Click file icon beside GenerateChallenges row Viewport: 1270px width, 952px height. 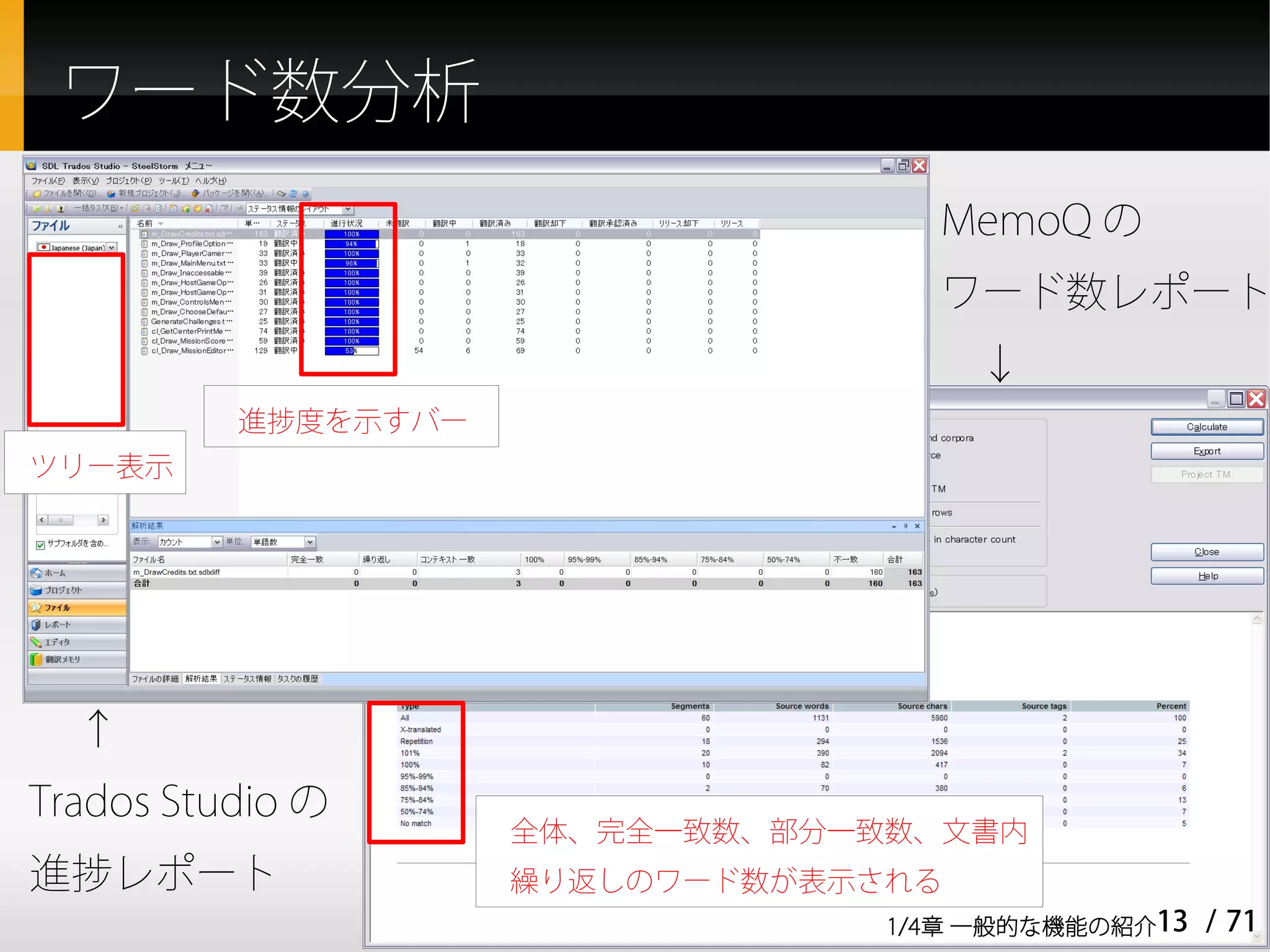tap(144, 322)
